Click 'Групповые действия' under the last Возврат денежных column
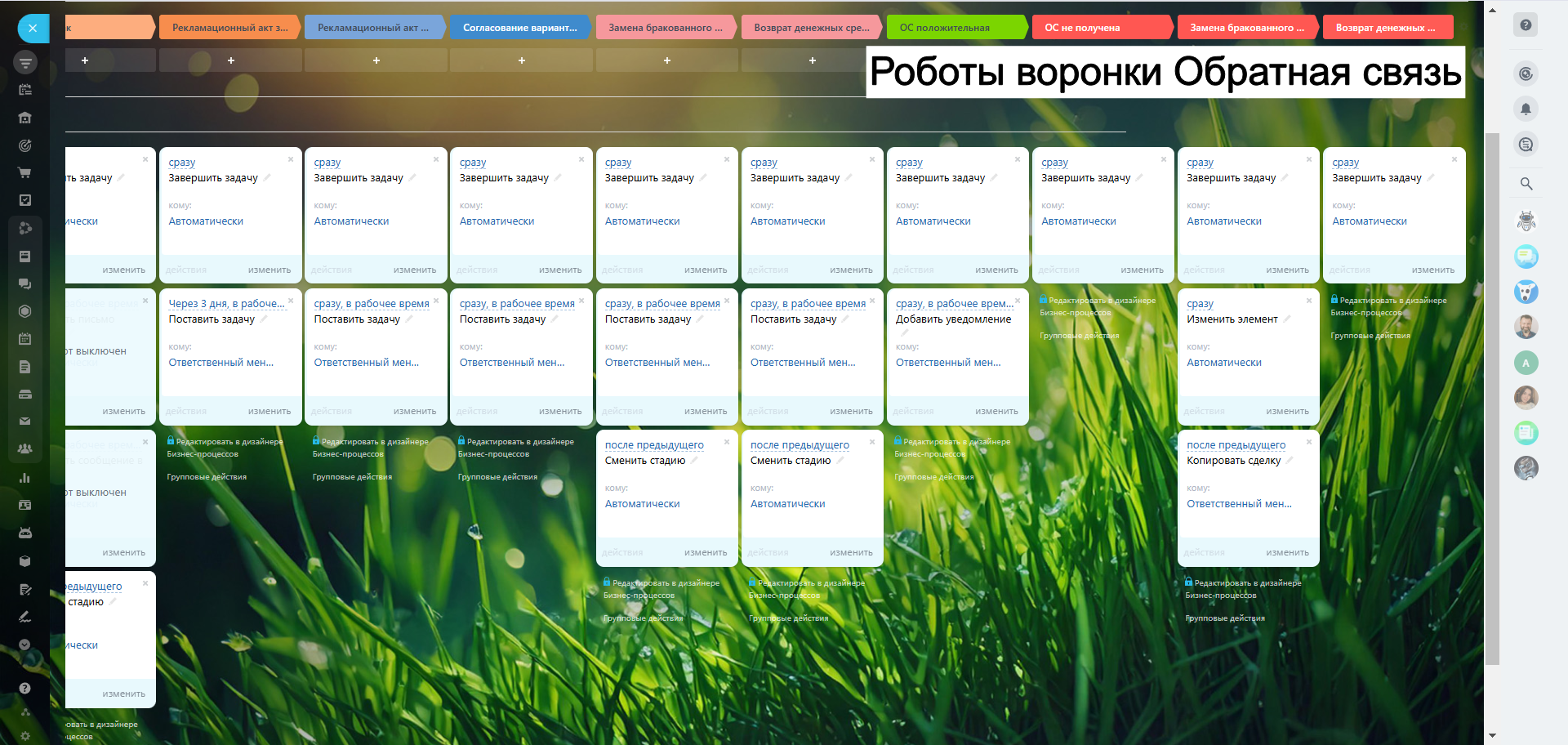Viewport: 1568px width, 745px height. point(1370,336)
